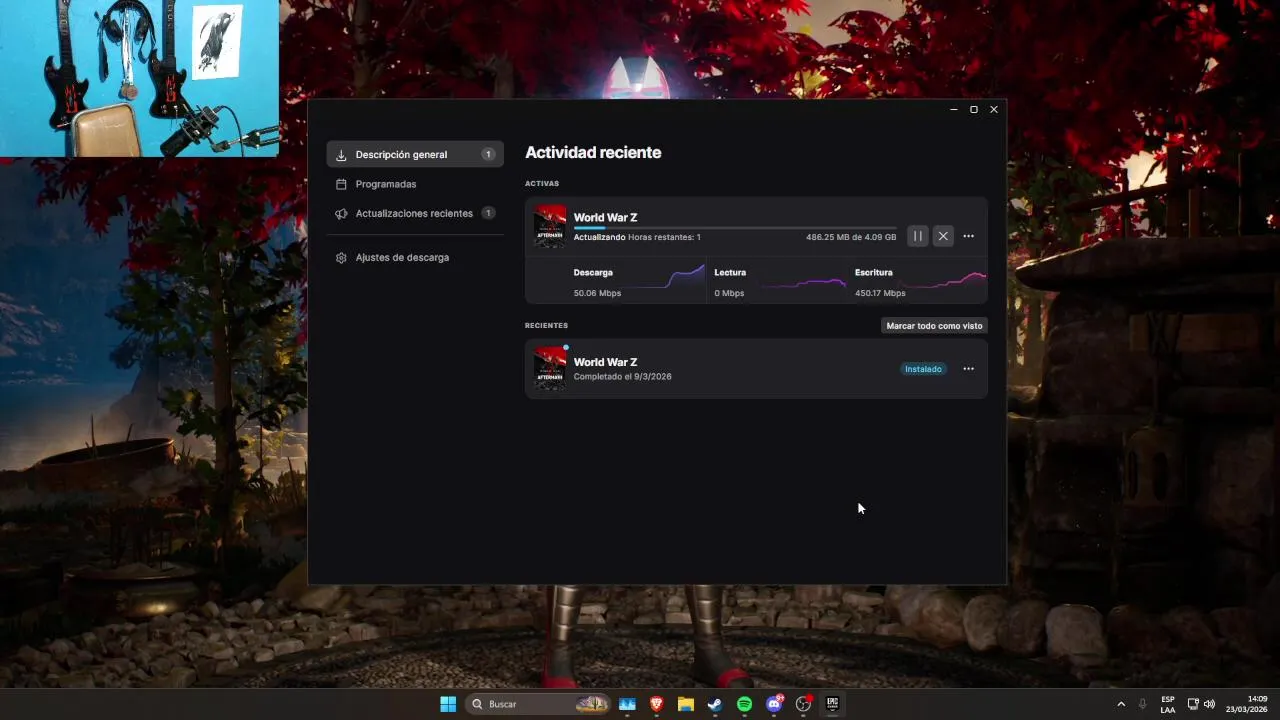1280x720 pixels.
Task: Click the ESP LAA language indicator
Action: click(1168, 704)
